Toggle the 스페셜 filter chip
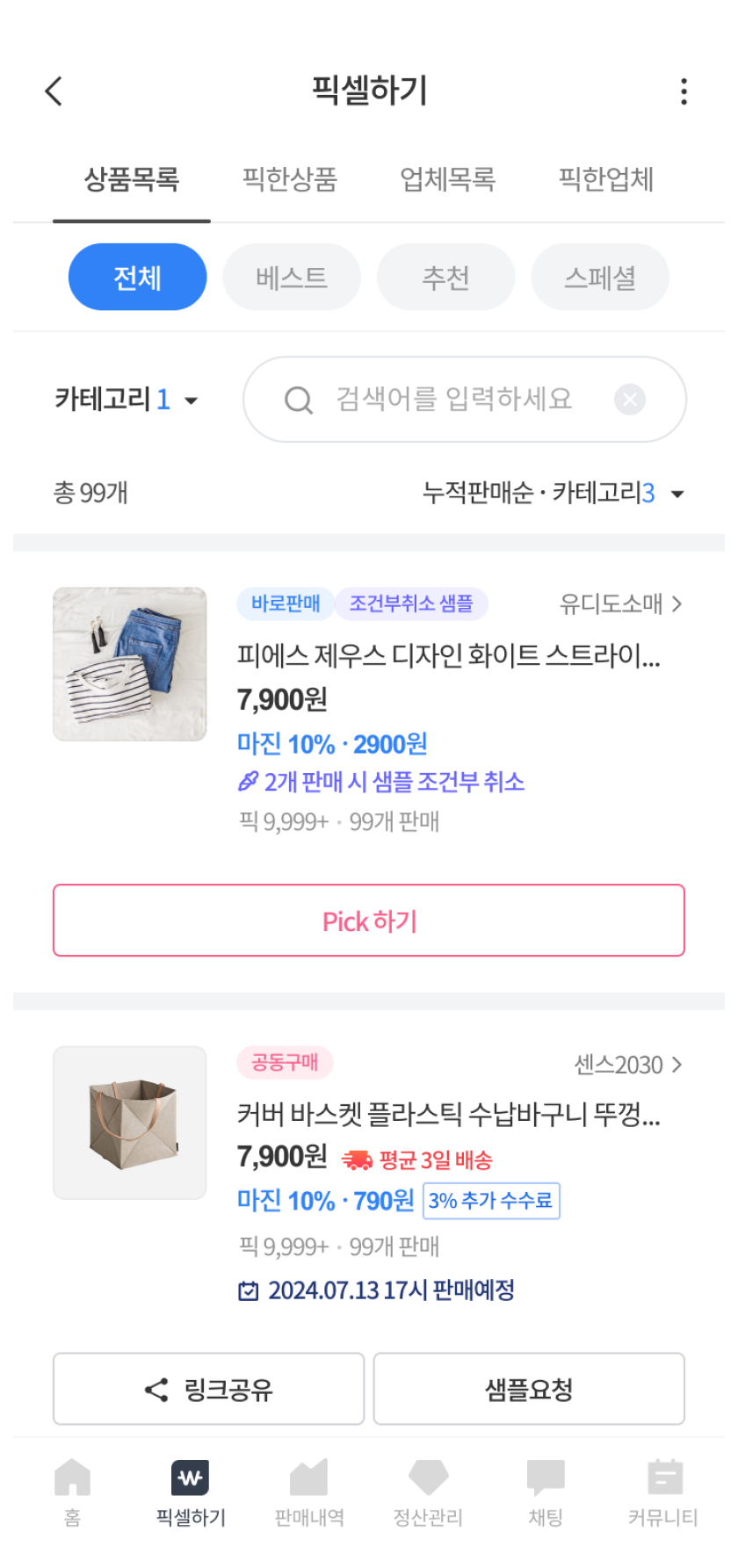This screenshot has height=1568, width=738. 600,278
